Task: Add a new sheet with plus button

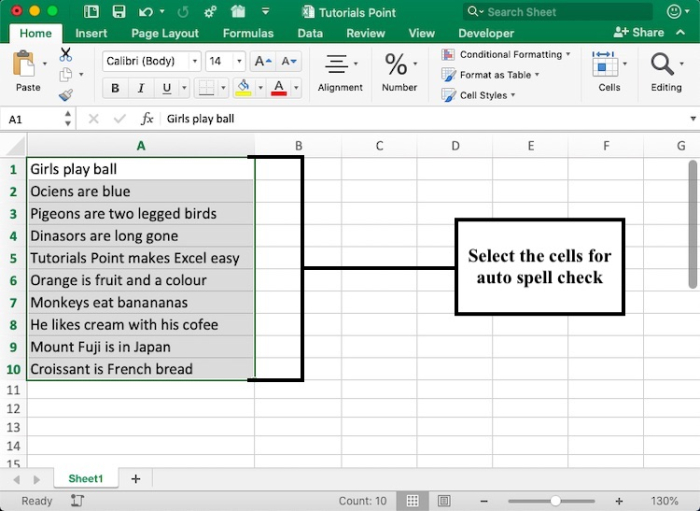Action: pos(135,479)
